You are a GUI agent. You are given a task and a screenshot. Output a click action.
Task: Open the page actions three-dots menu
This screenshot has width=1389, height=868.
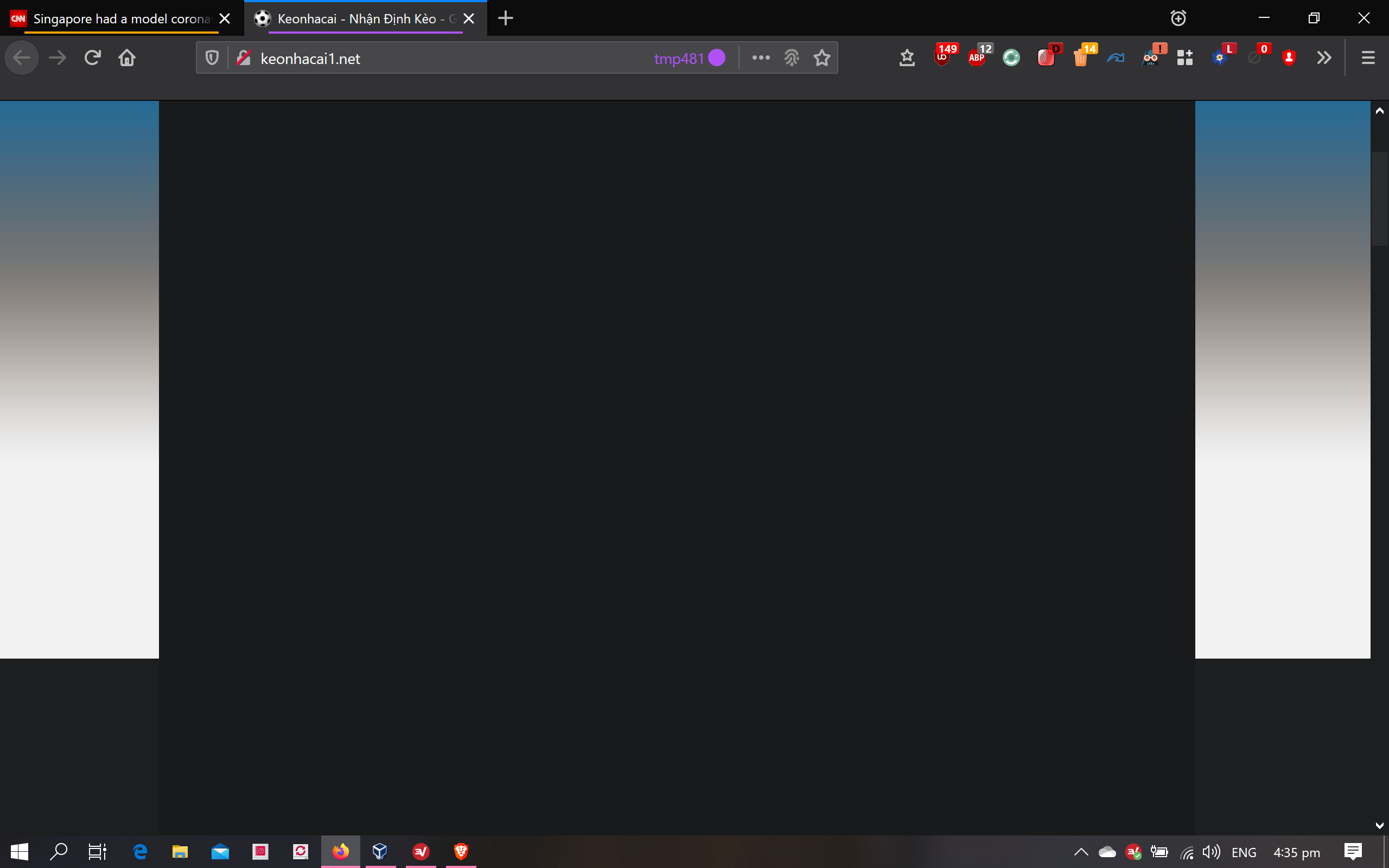coord(761,58)
